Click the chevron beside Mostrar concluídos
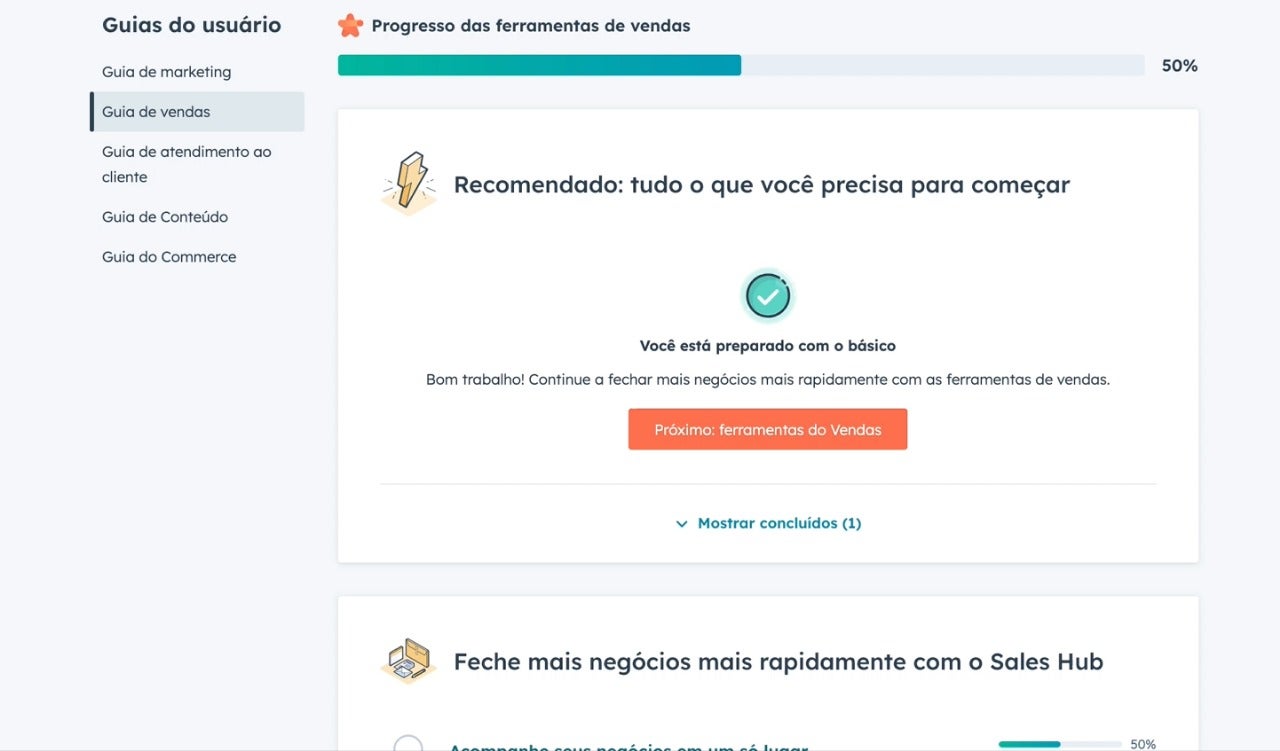Screen dimensions: 1280x751 (x=682, y=524)
